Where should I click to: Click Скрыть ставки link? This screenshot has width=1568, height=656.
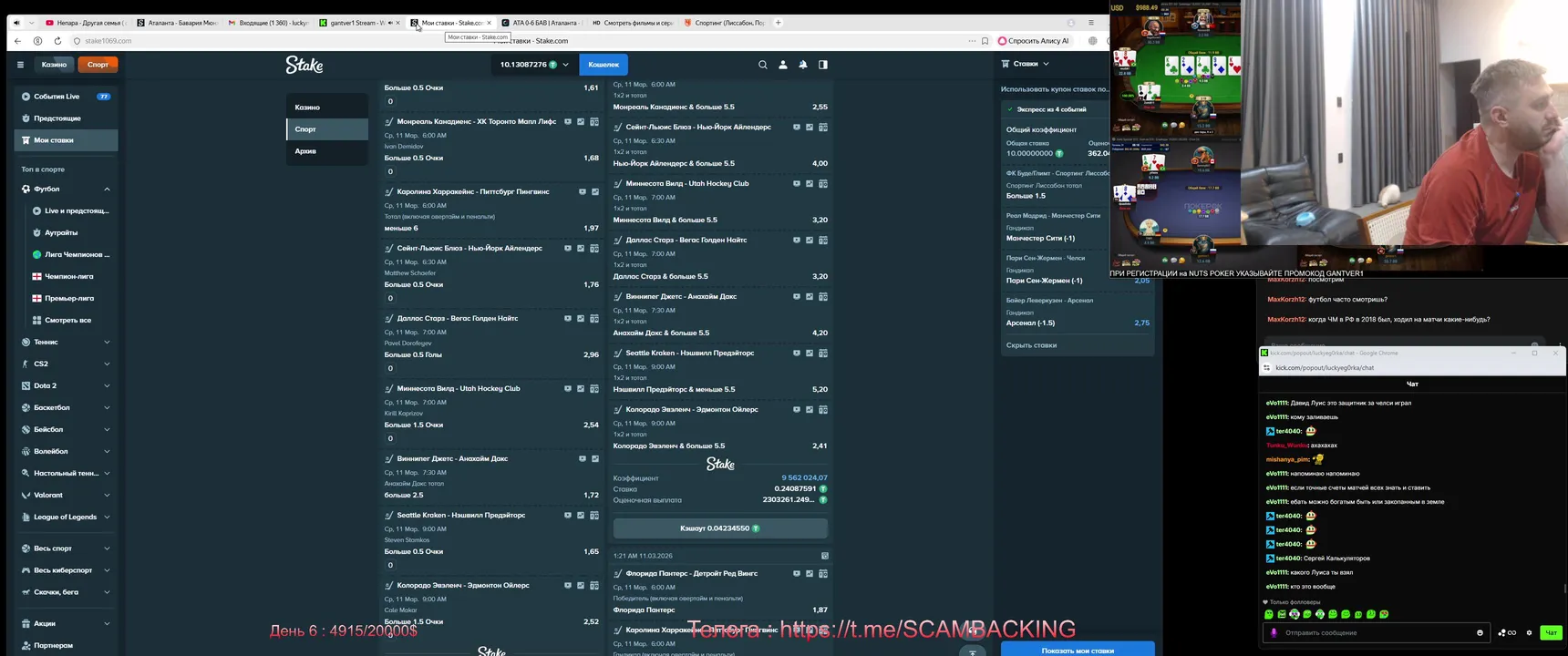(x=1031, y=345)
